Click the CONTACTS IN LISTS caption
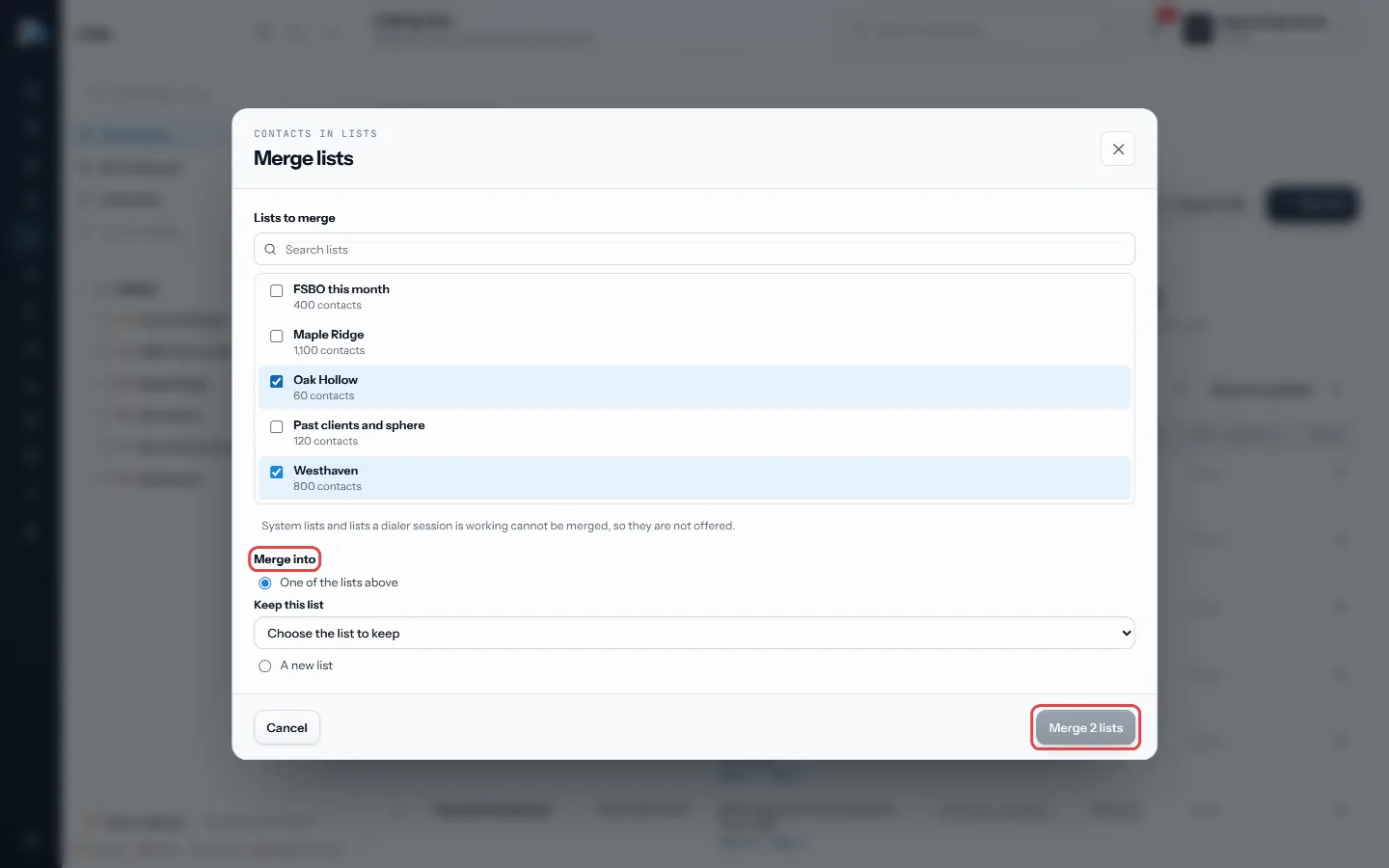Image resolution: width=1389 pixels, height=868 pixels. click(315, 134)
